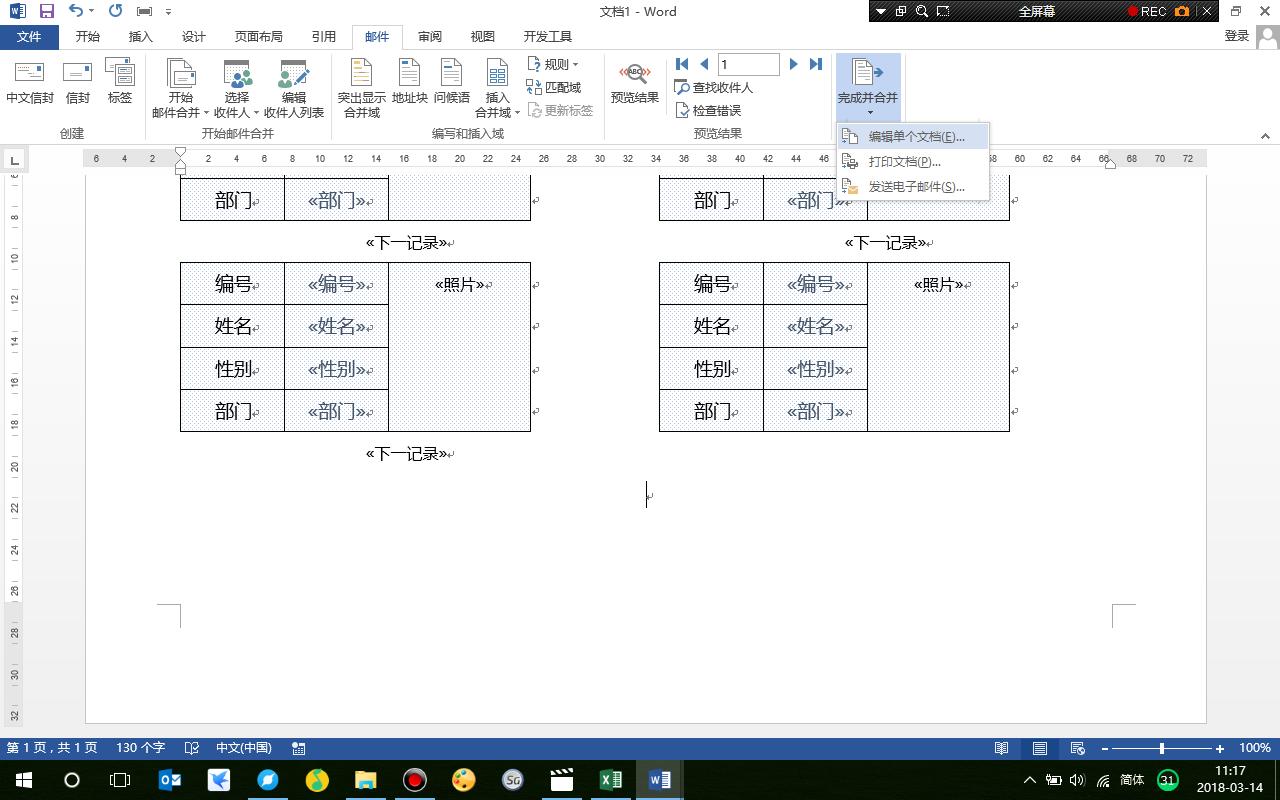Toggle 预览结果 to preview merge results
The height and width of the screenshot is (800, 1280).
point(634,85)
